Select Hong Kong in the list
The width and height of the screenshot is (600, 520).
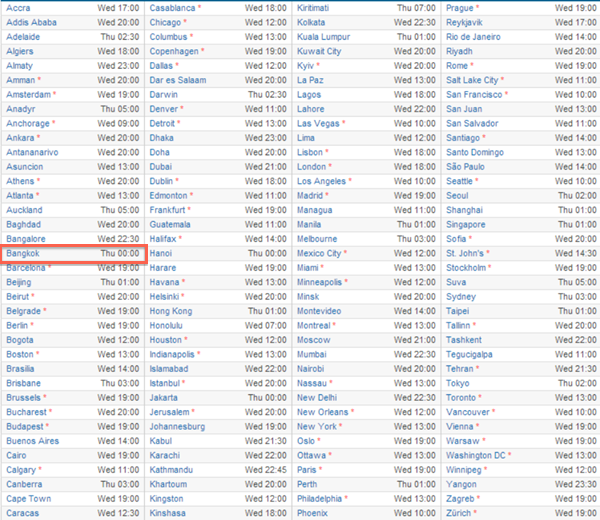[x=172, y=311]
